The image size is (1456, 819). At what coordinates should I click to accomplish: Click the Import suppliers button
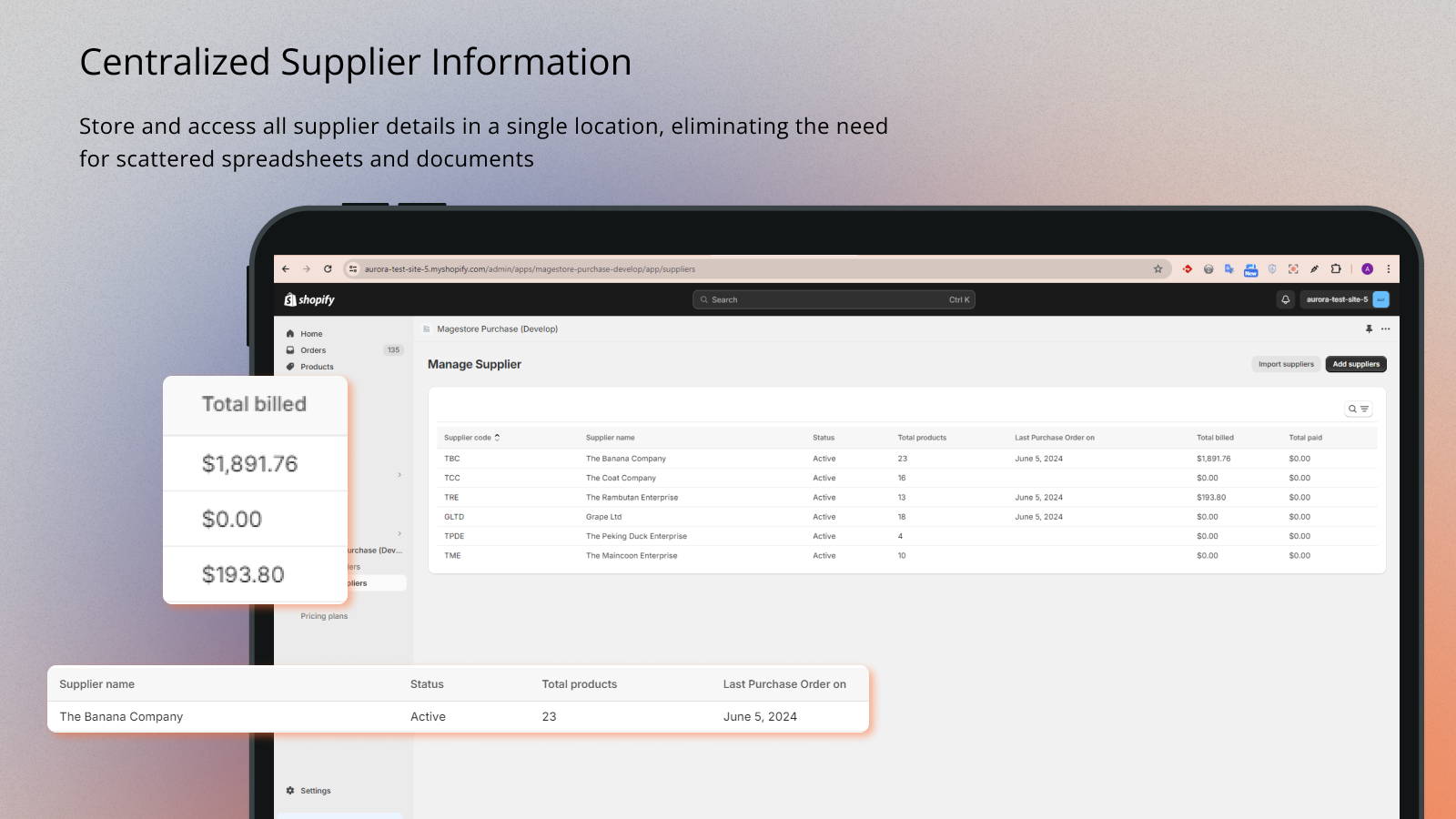click(x=1286, y=364)
